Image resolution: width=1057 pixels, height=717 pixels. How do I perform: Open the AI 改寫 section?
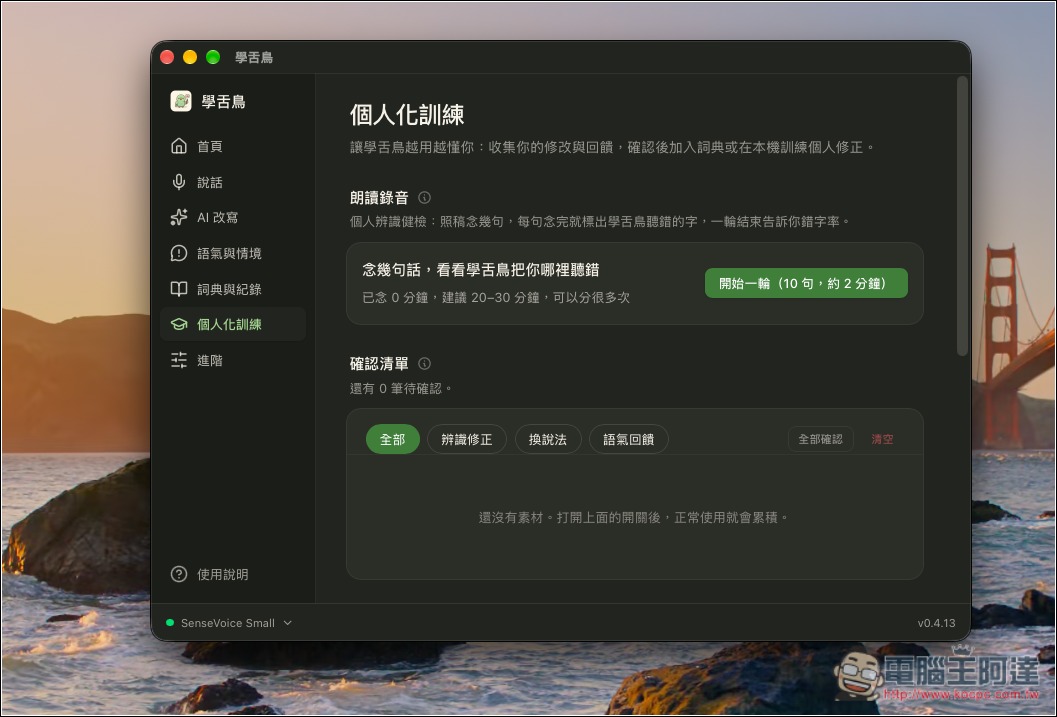pyautogui.click(x=233, y=217)
